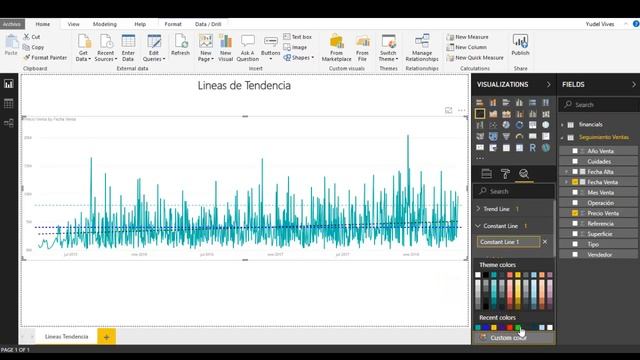Open From Marketplace custom visuals
This screenshot has height=360, width=640.
point(336,48)
